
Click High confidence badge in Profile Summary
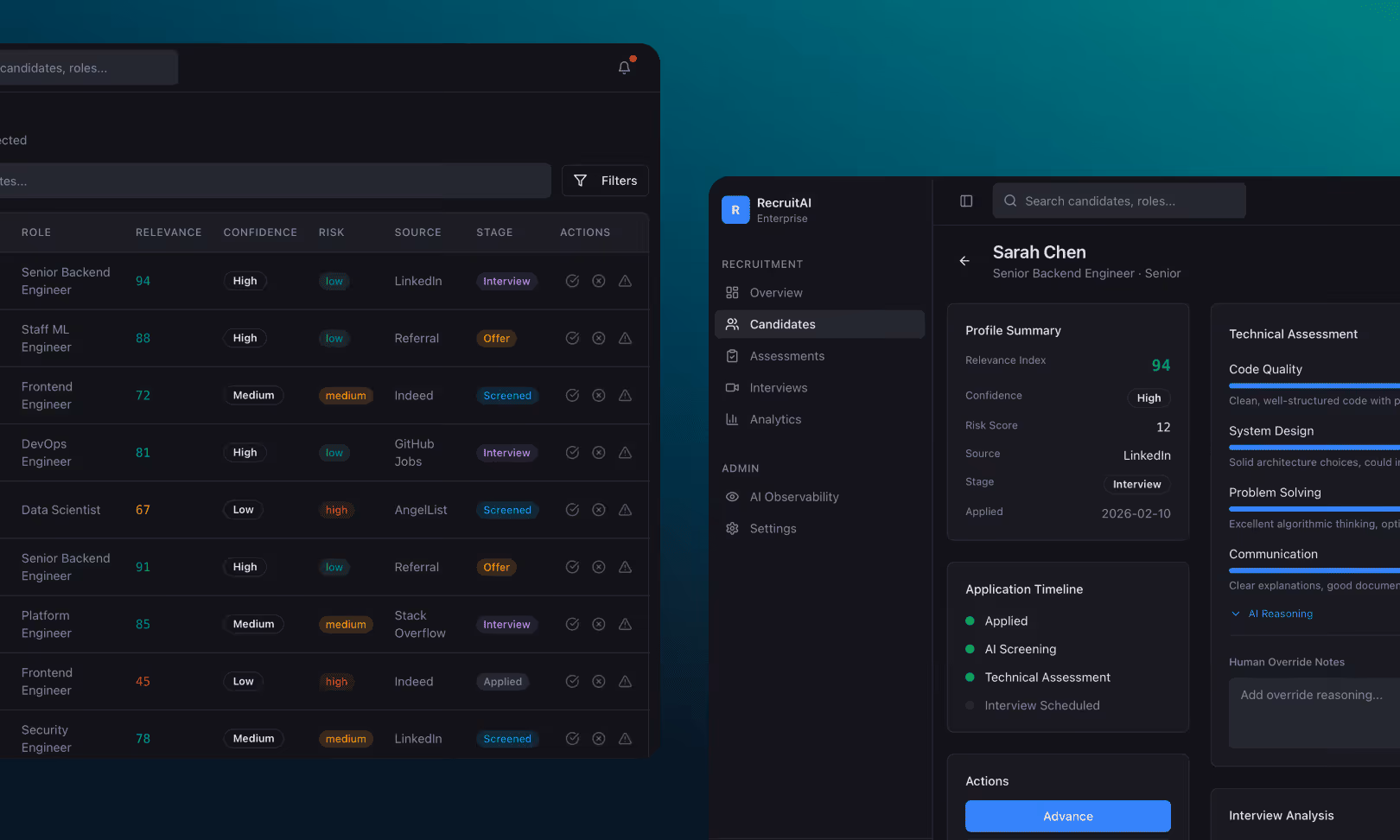pyautogui.click(x=1149, y=398)
